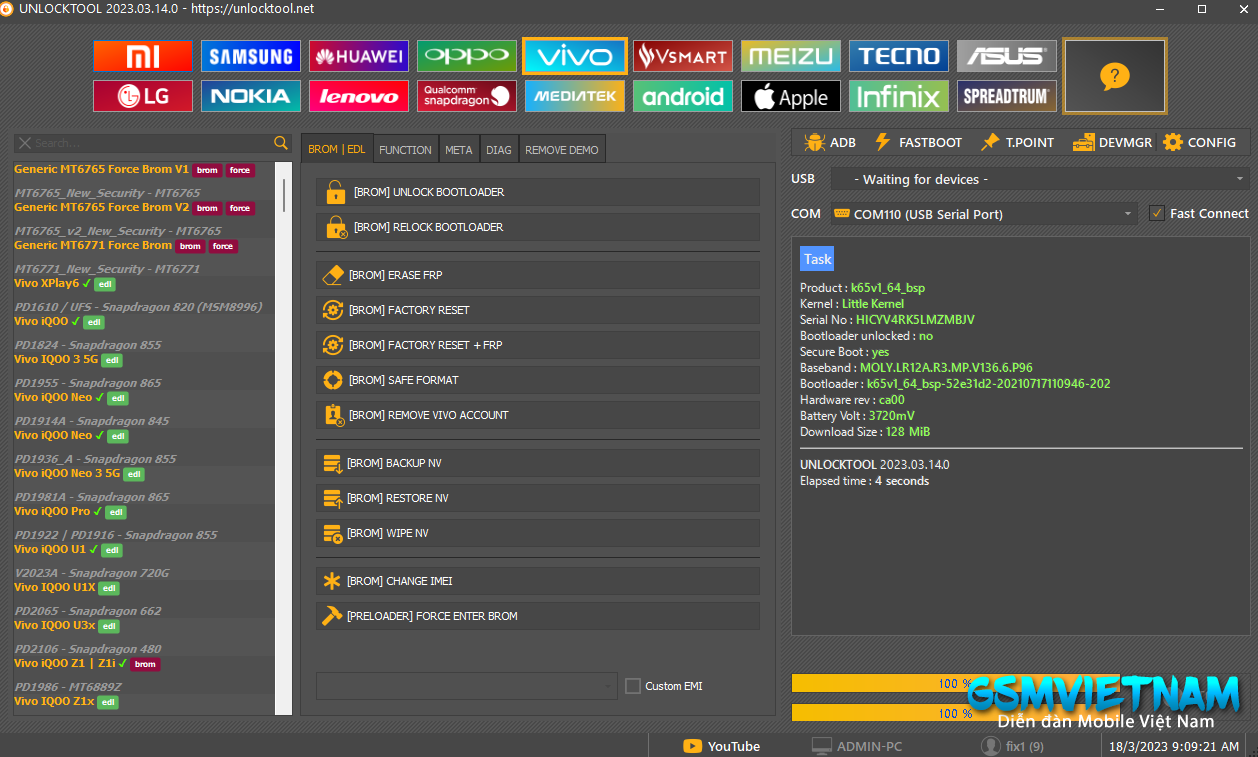Open the YouTube link in status bar
The width and height of the screenshot is (1258, 757).
click(721, 746)
